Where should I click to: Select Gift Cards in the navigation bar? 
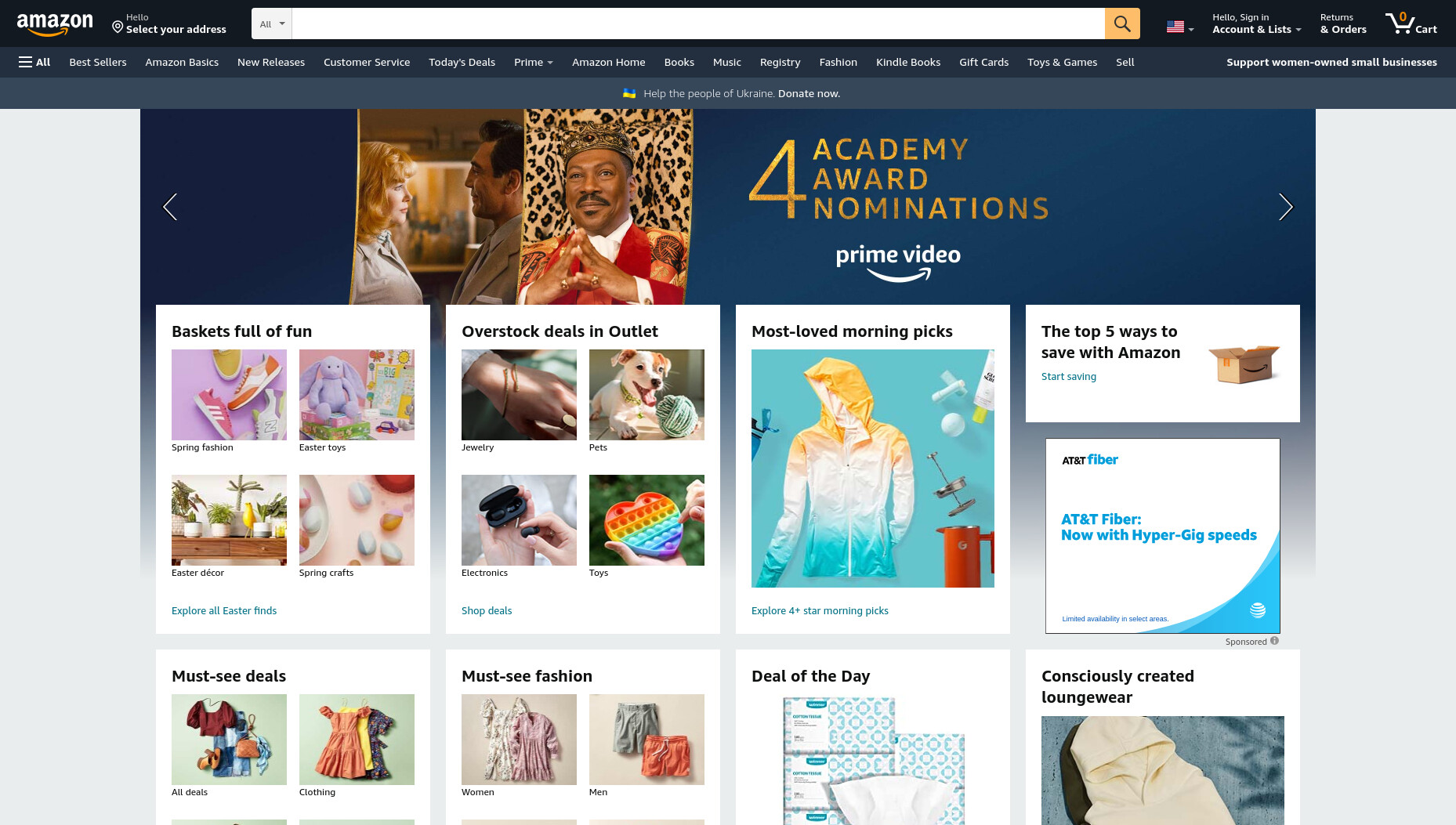coord(983,62)
